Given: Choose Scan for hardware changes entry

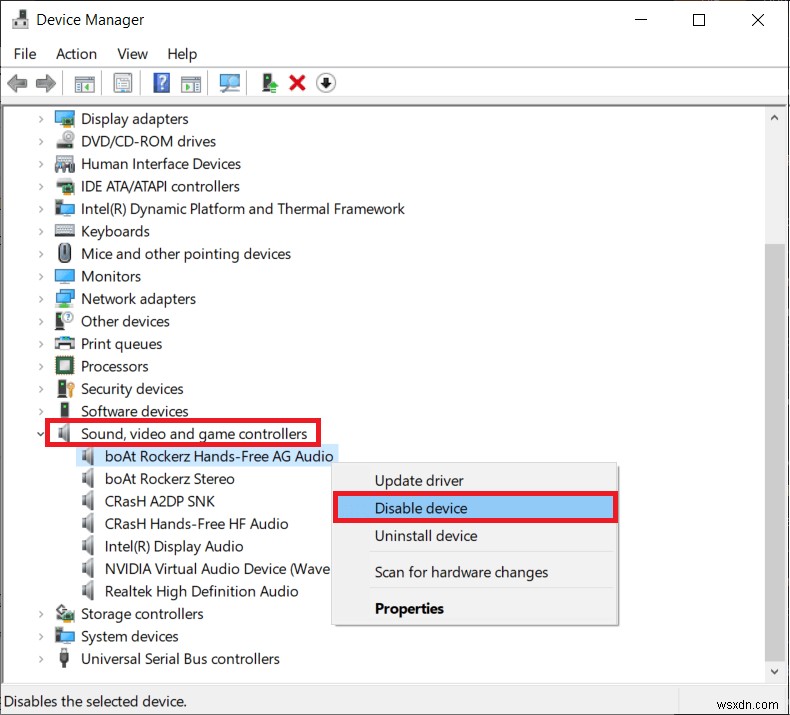Looking at the screenshot, I should 475,572.
